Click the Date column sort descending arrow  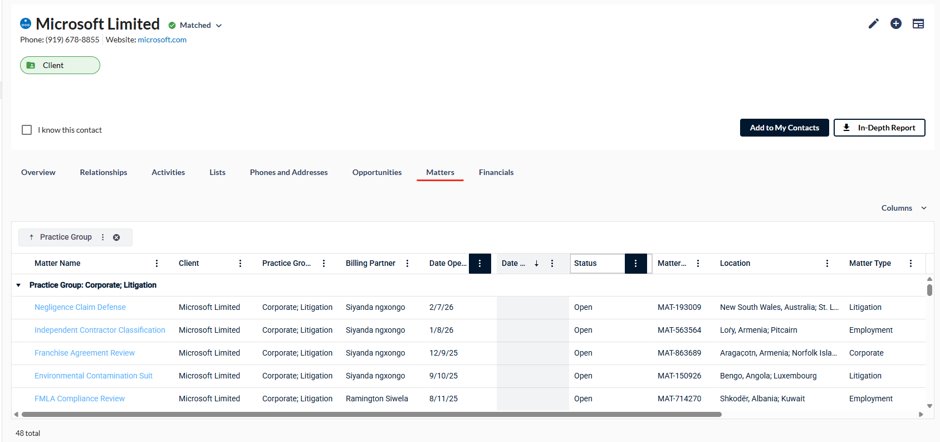[x=537, y=263]
